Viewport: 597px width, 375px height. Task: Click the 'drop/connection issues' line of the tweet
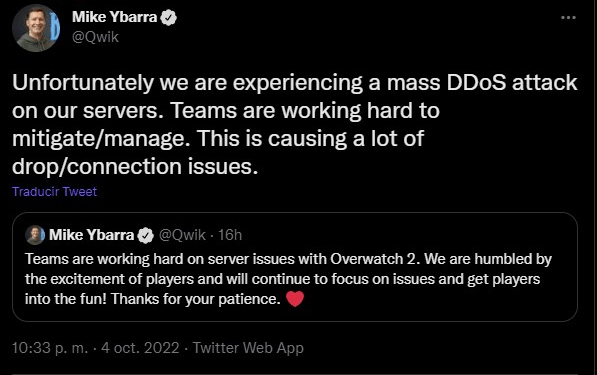pos(135,167)
